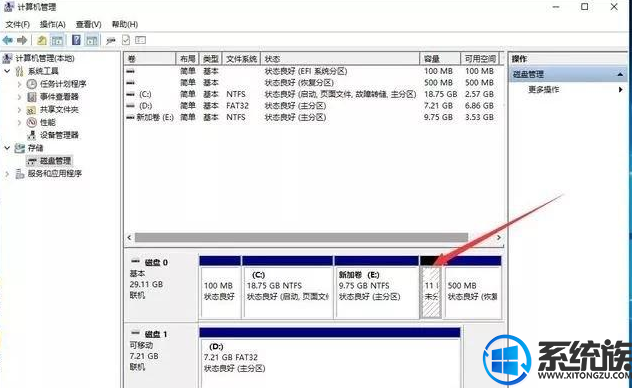Collapse the 磁盘管理 actions section arrow
Viewport: 632px width, 388px height.
pyautogui.click(x=620, y=74)
